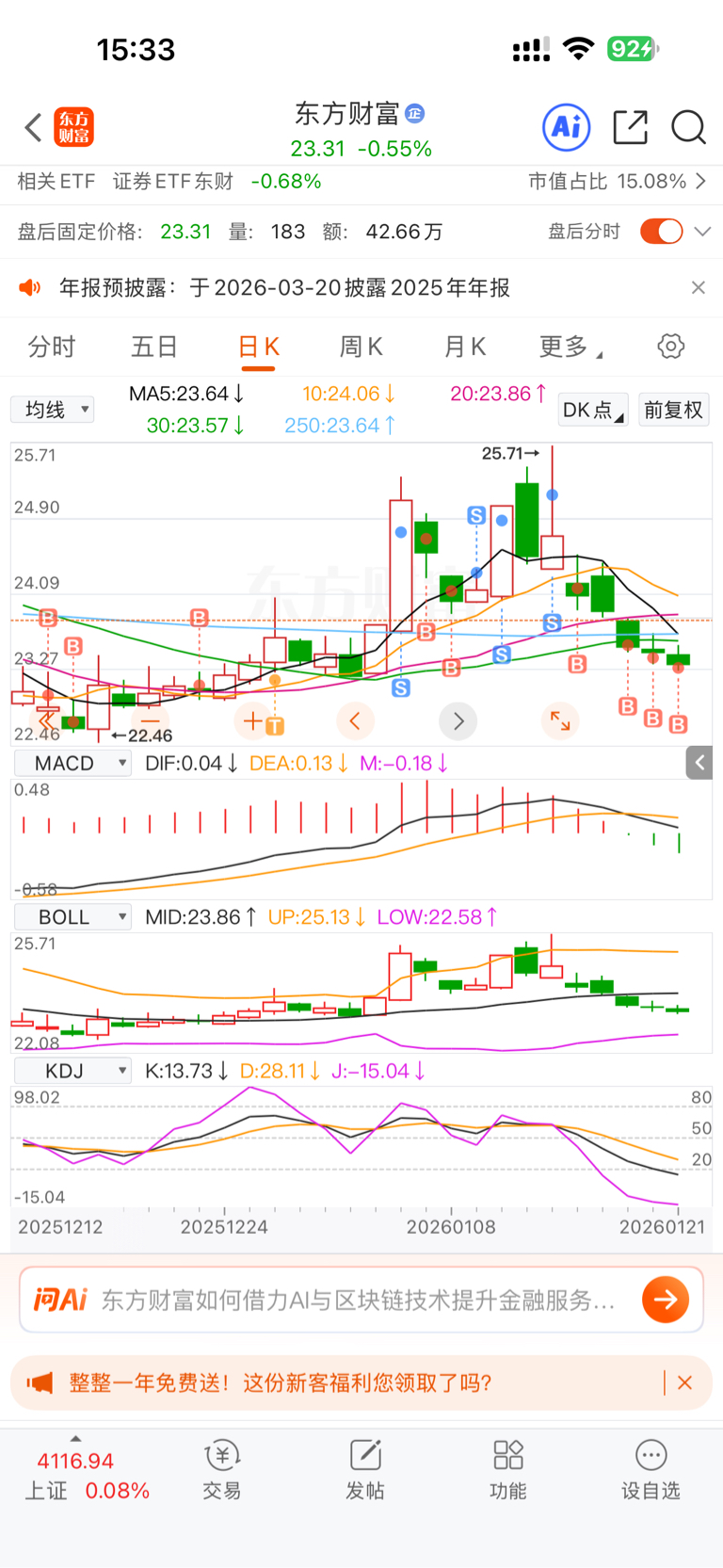Switch to the 五日 tab
The height and width of the screenshot is (1568, 723).
coord(154,347)
